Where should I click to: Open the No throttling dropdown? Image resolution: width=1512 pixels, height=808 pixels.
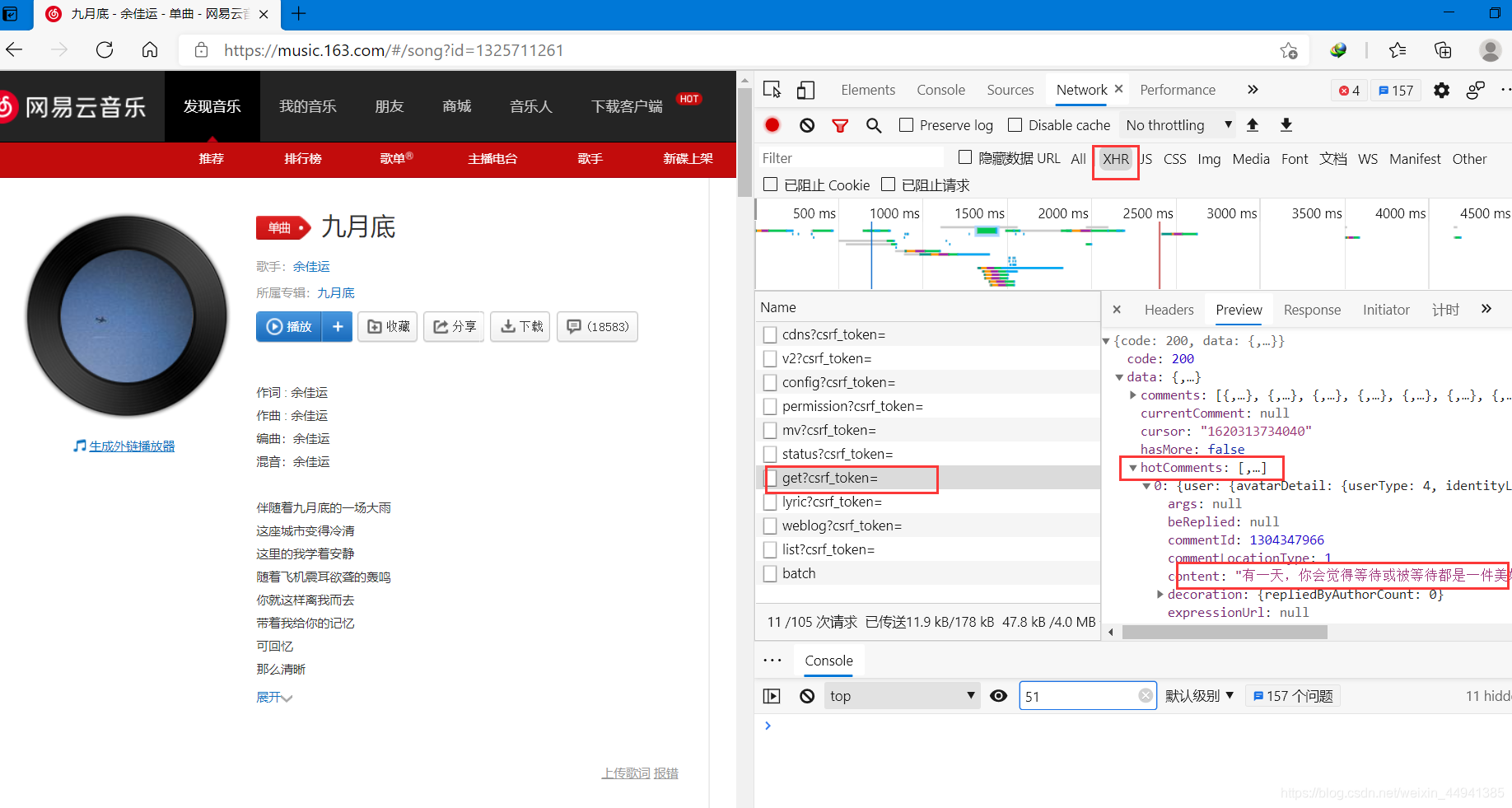pyautogui.click(x=1178, y=125)
